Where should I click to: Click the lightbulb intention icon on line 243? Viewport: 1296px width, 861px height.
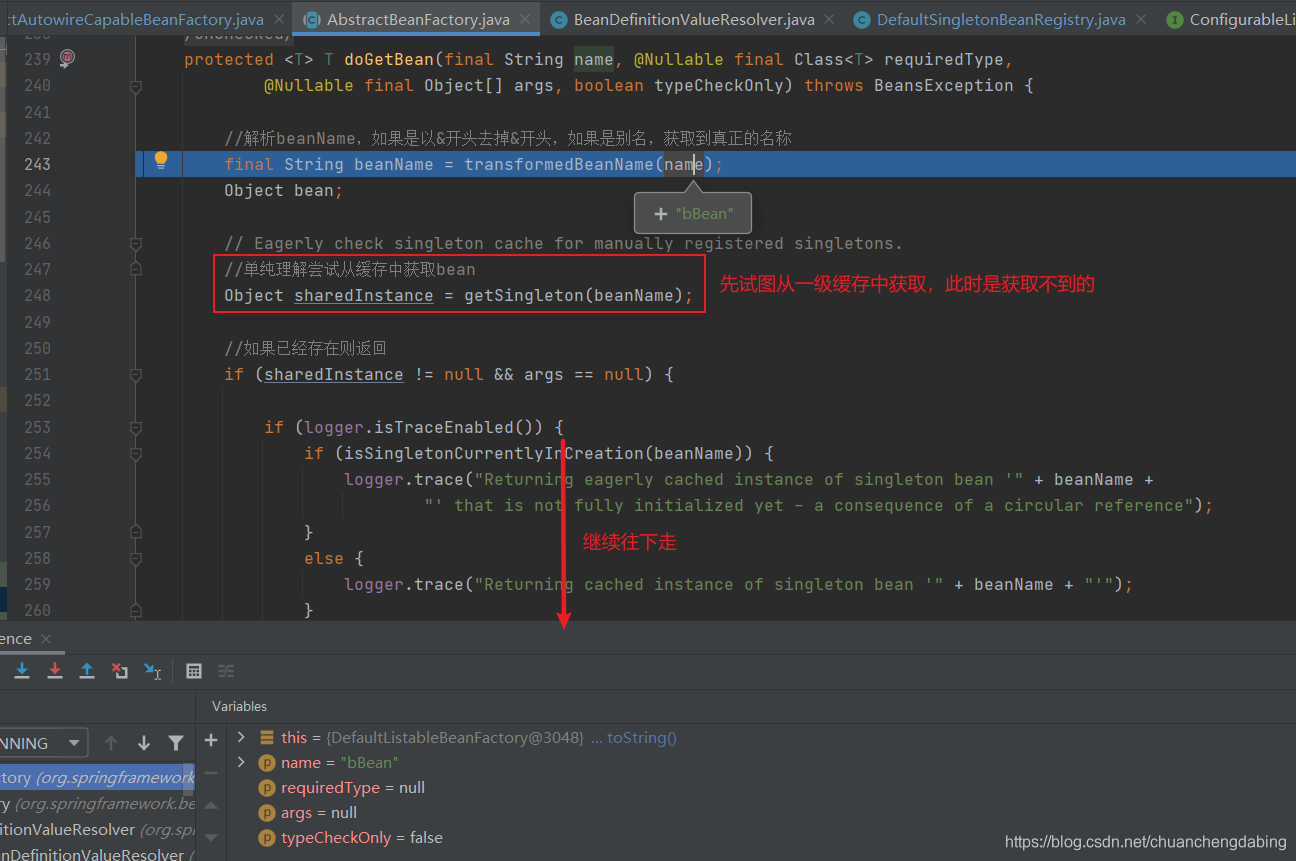(160, 160)
